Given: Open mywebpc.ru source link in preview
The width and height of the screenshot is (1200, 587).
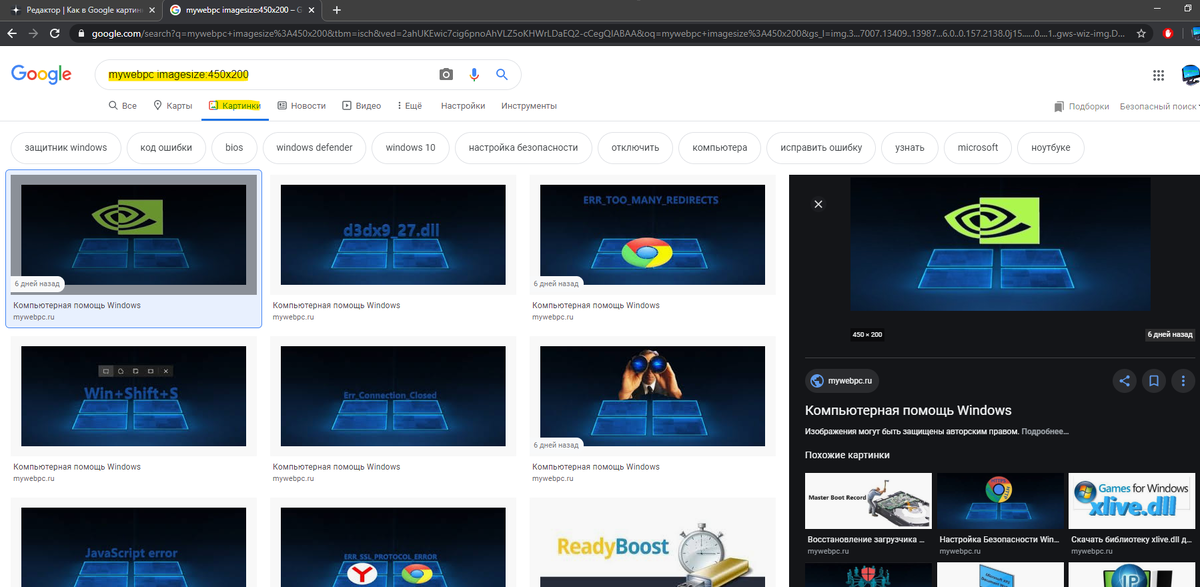Looking at the screenshot, I should click(842, 380).
